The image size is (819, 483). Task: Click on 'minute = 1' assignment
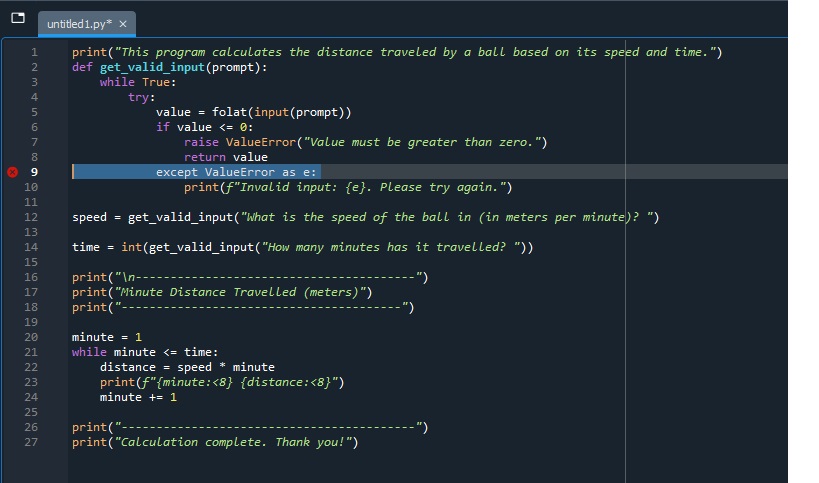(x=107, y=337)
